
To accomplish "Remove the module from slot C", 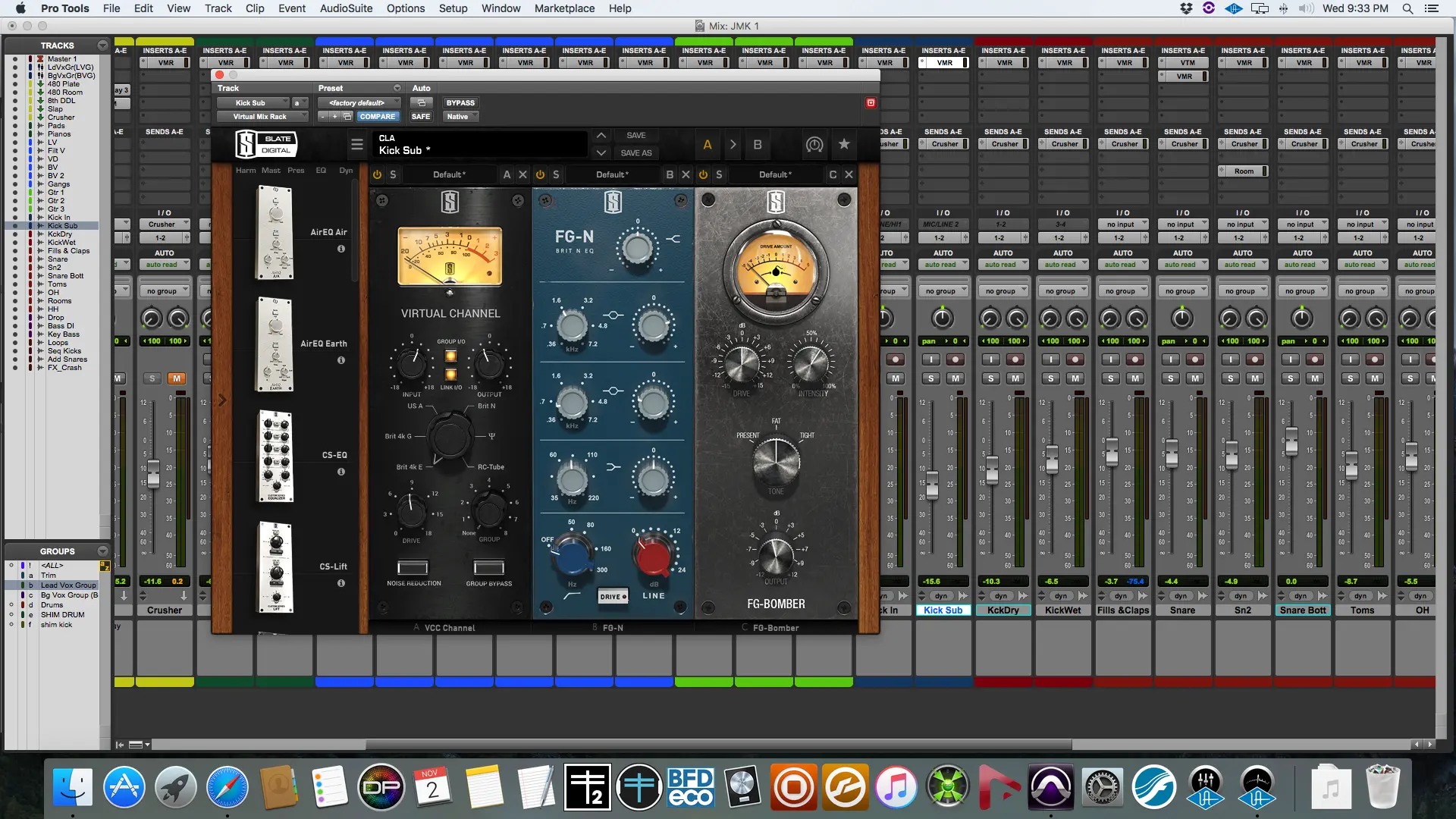I will pos(849,174).
